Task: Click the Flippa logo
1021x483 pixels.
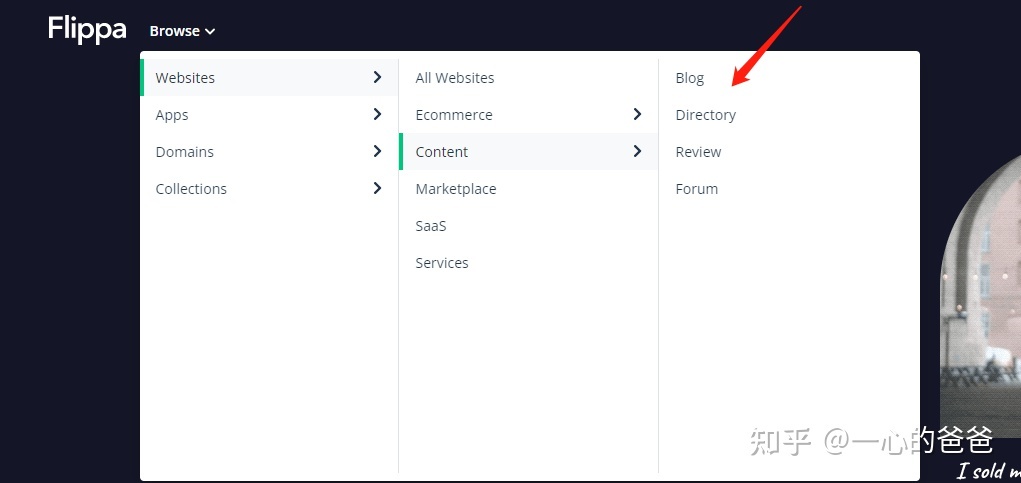Action: pos(87,30)
